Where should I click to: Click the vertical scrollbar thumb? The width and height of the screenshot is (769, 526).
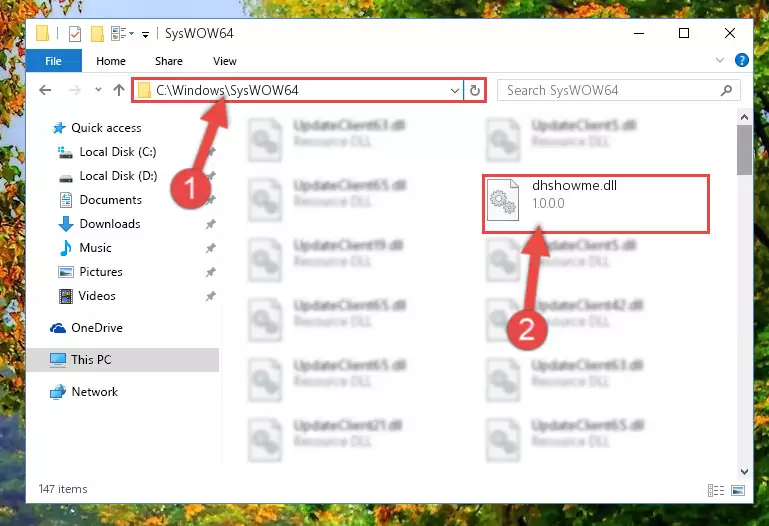pyautogui.click(x=744, y=150)
